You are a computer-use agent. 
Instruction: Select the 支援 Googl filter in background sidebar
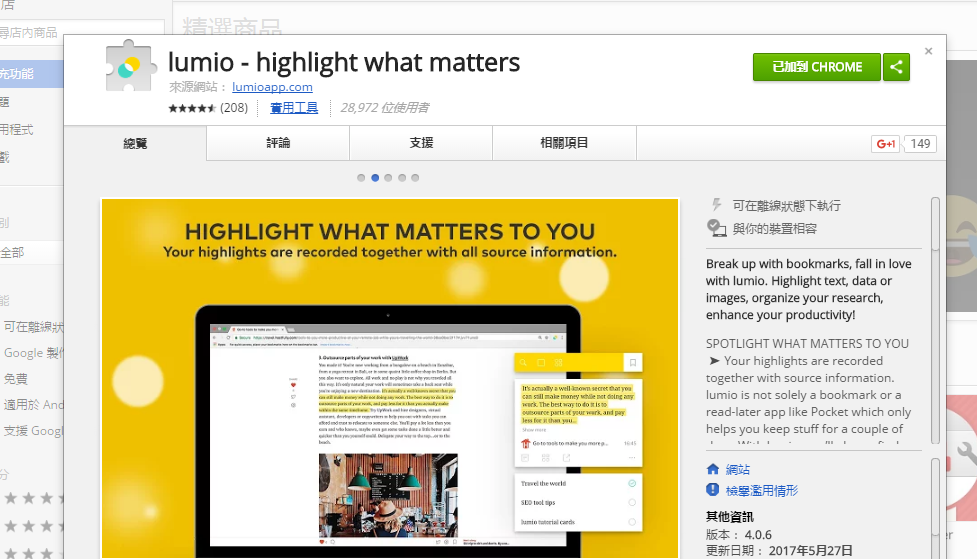coord(34,431)
